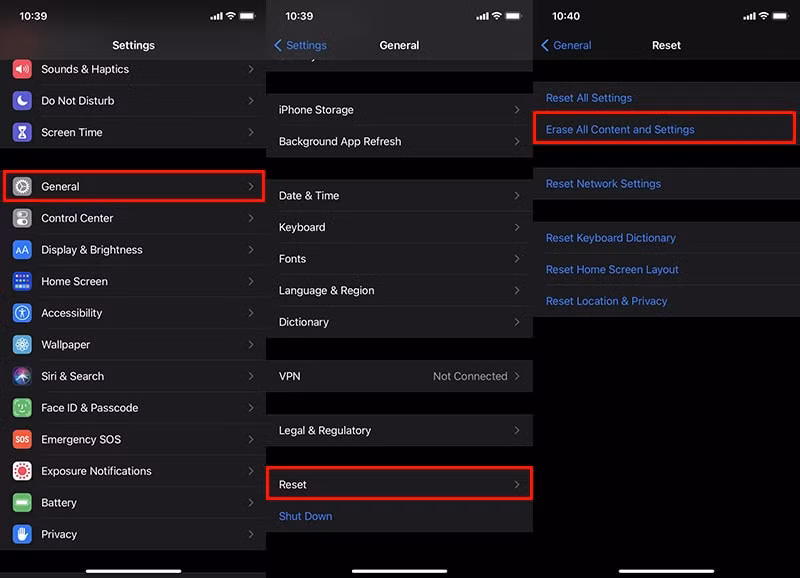Open the Reset row in General

399,484
